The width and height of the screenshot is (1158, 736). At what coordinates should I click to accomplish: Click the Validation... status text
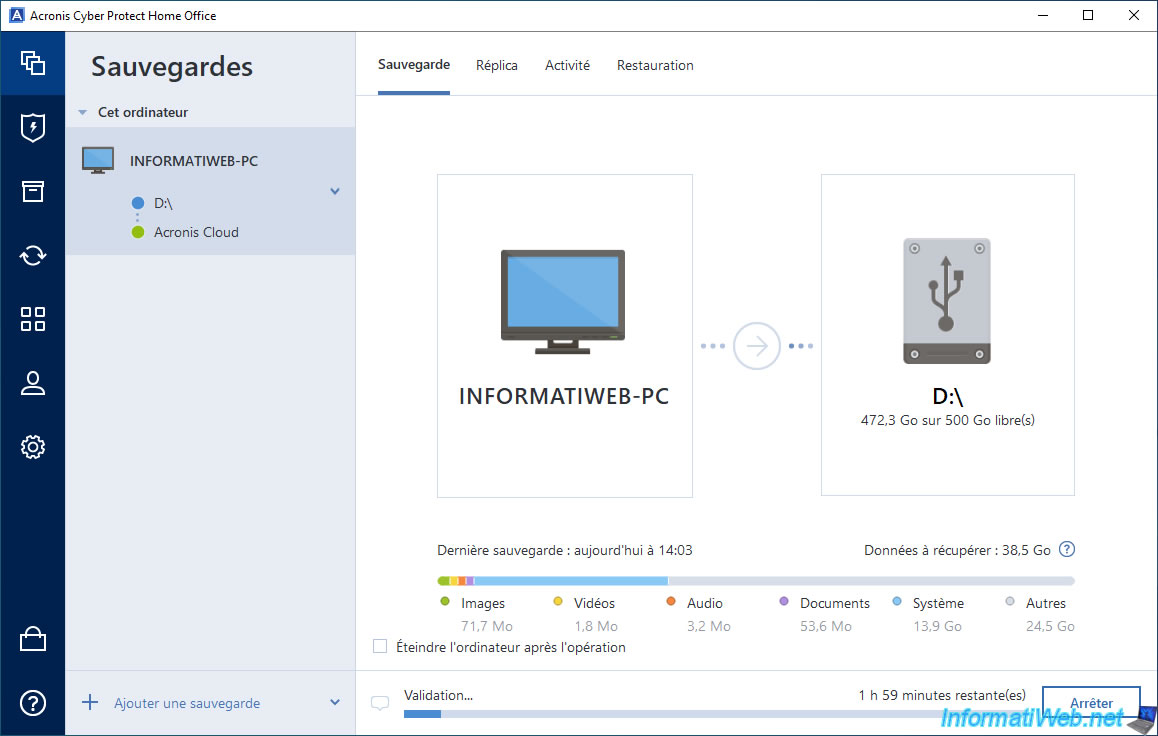438,695
